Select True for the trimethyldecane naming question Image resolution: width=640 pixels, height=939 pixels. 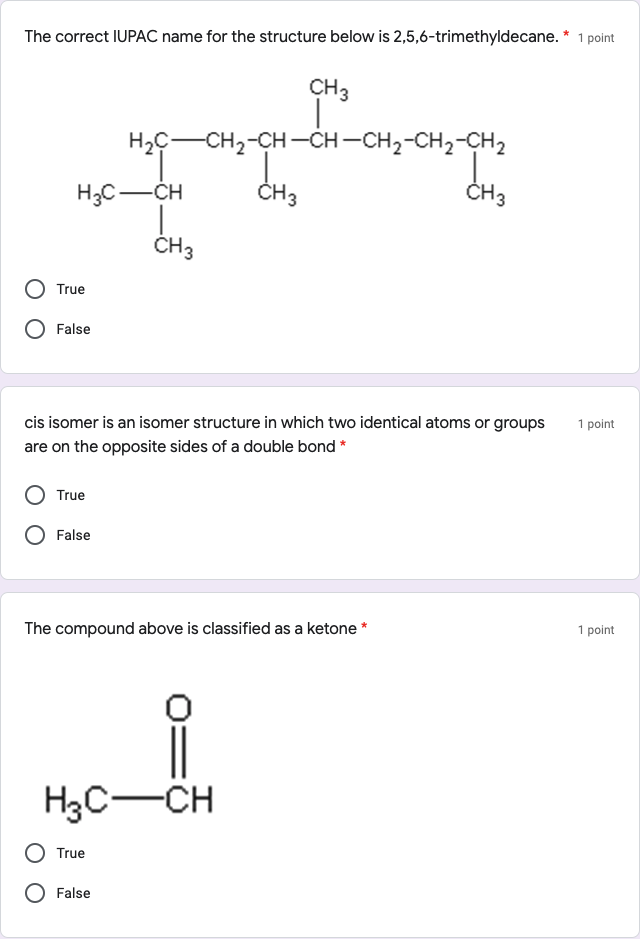(x=35, y=289)
